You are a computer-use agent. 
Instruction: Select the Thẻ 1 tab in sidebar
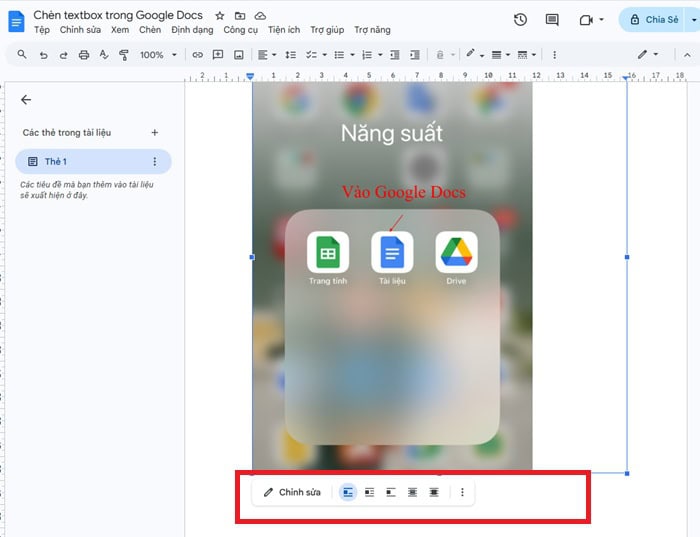(x=93, y=162)
